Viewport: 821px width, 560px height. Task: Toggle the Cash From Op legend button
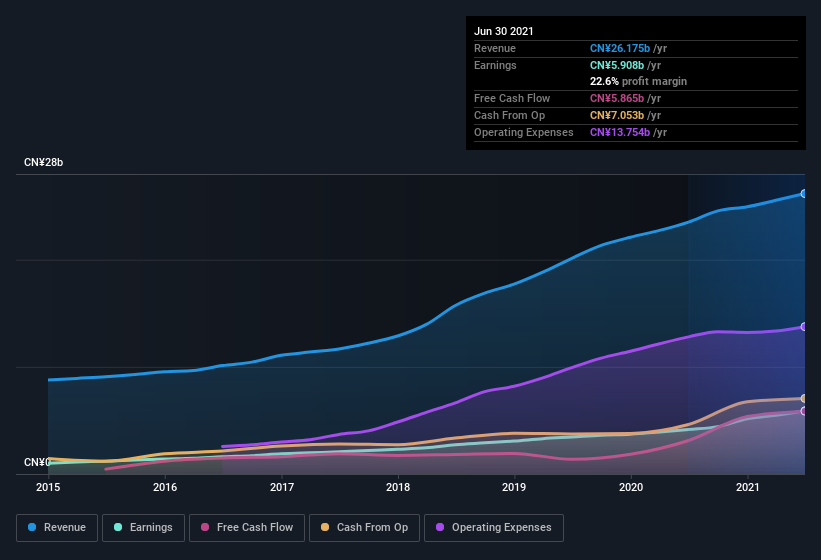pos(364,528)
